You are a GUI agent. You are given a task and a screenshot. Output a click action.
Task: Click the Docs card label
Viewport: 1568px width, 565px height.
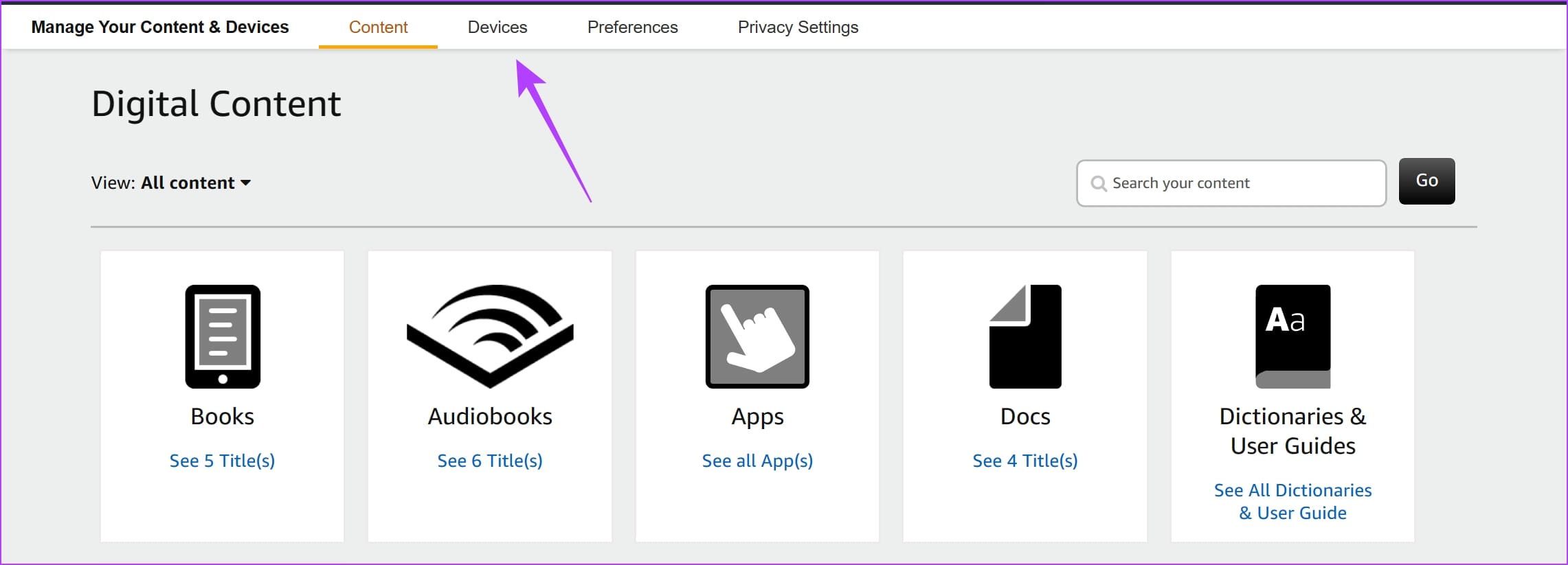[x=1025, y=416]
